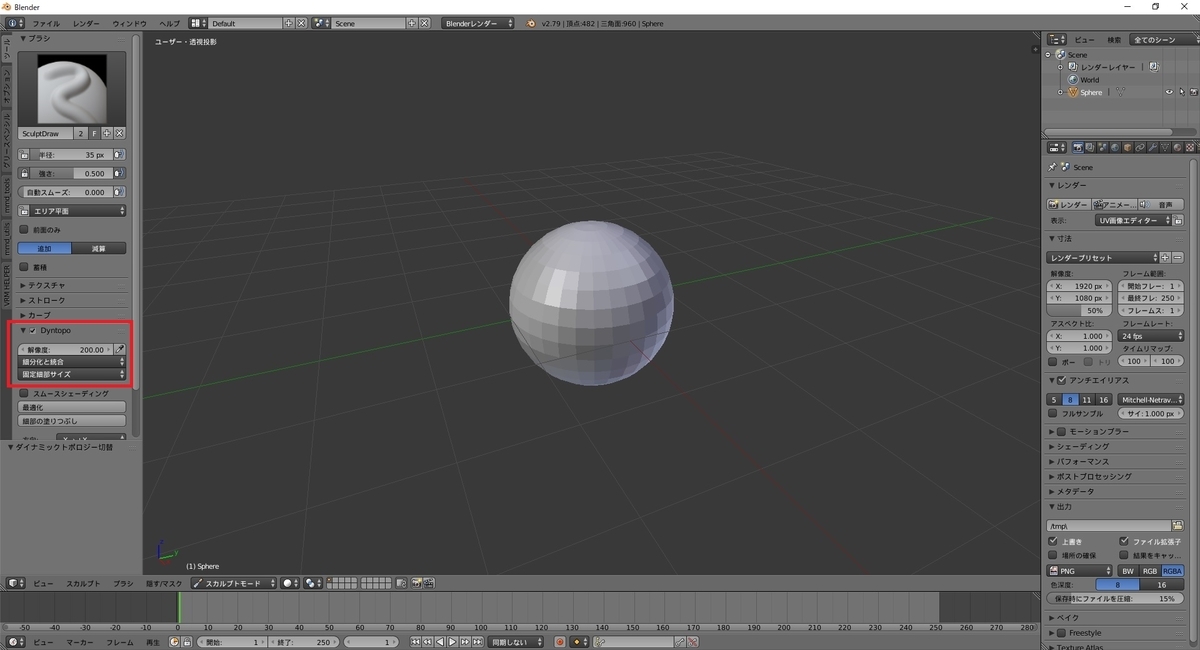Open the Modifiers wrench tab icon
The image size is (1200, 650).
point(1153,148)
